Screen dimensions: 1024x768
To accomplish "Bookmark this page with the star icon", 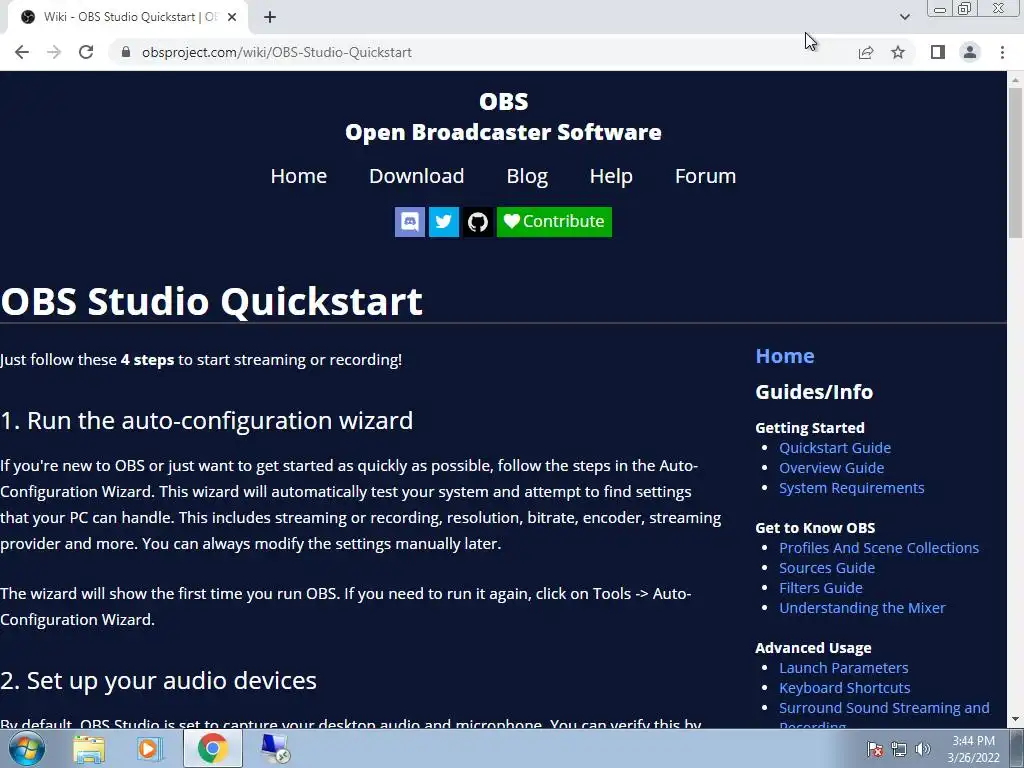I will (x=898, y=52).
